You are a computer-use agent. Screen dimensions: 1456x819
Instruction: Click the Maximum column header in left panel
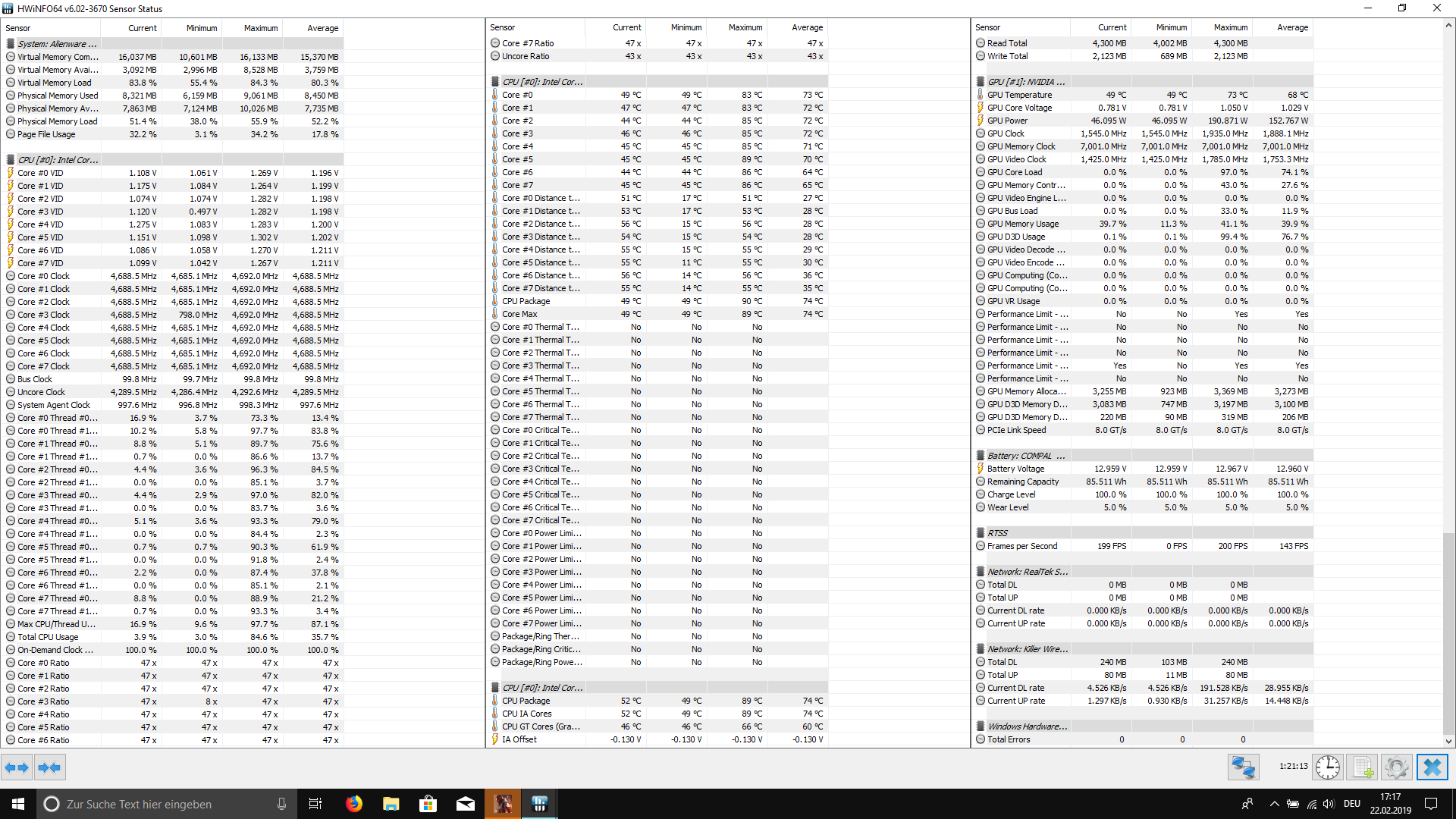260,28
